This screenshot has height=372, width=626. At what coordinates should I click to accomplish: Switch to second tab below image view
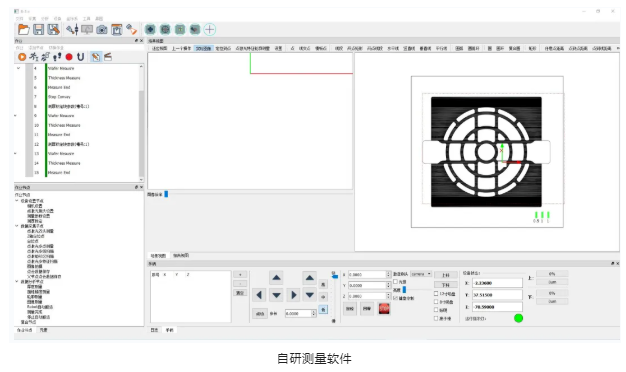[181, 255]
